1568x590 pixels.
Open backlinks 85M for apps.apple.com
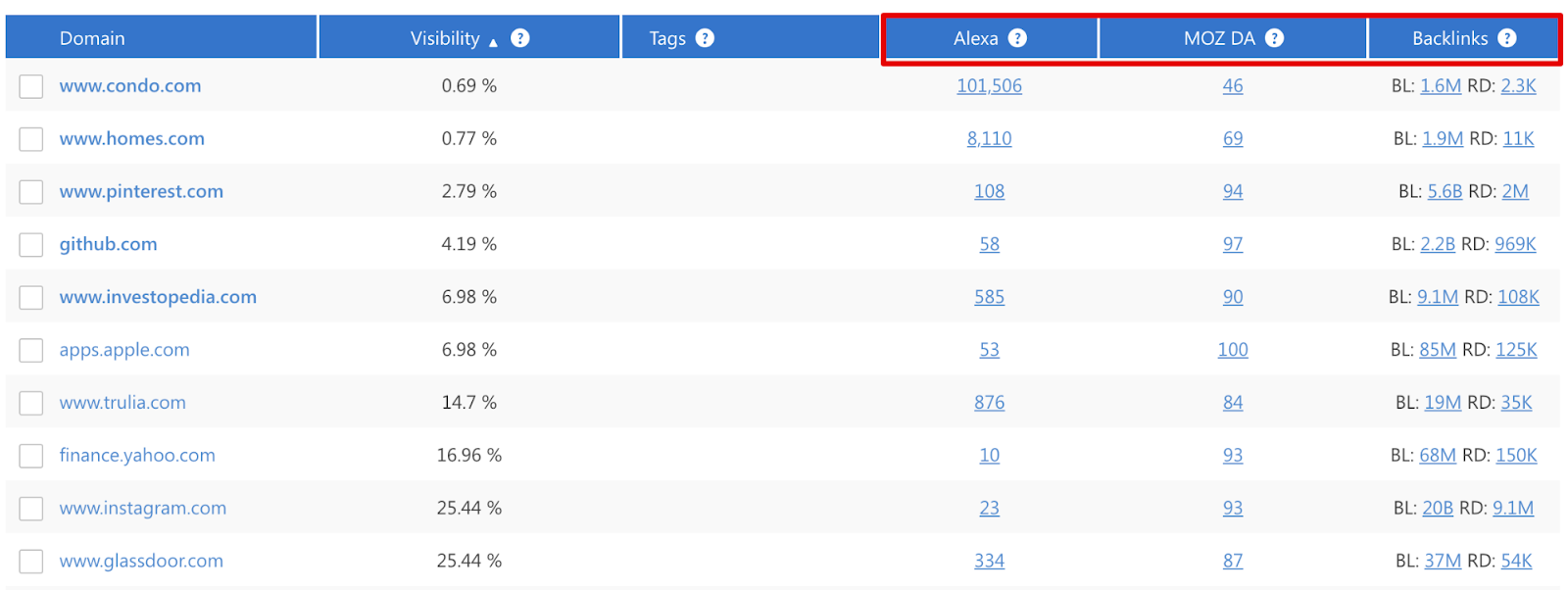[1438, 350]
